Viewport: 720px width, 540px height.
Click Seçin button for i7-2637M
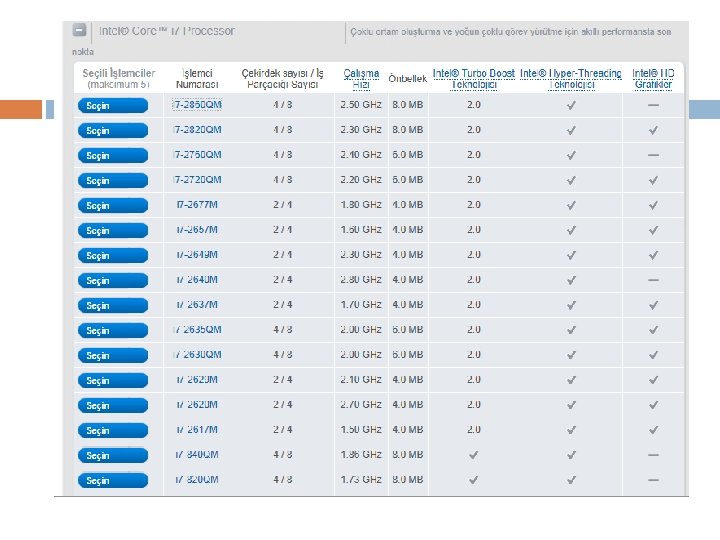(113, 305)
